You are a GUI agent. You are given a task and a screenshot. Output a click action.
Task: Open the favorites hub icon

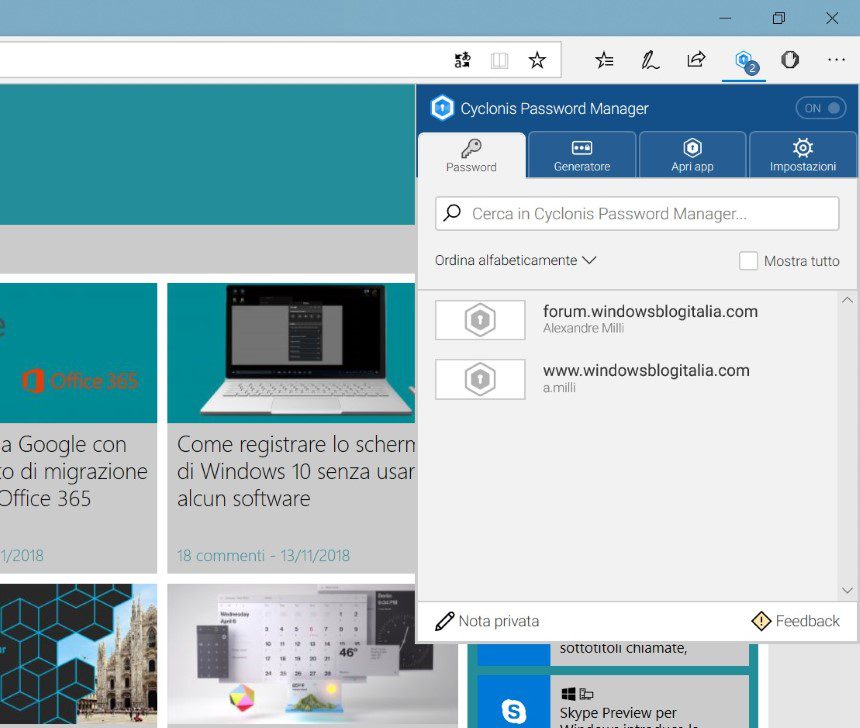[604, 60]
